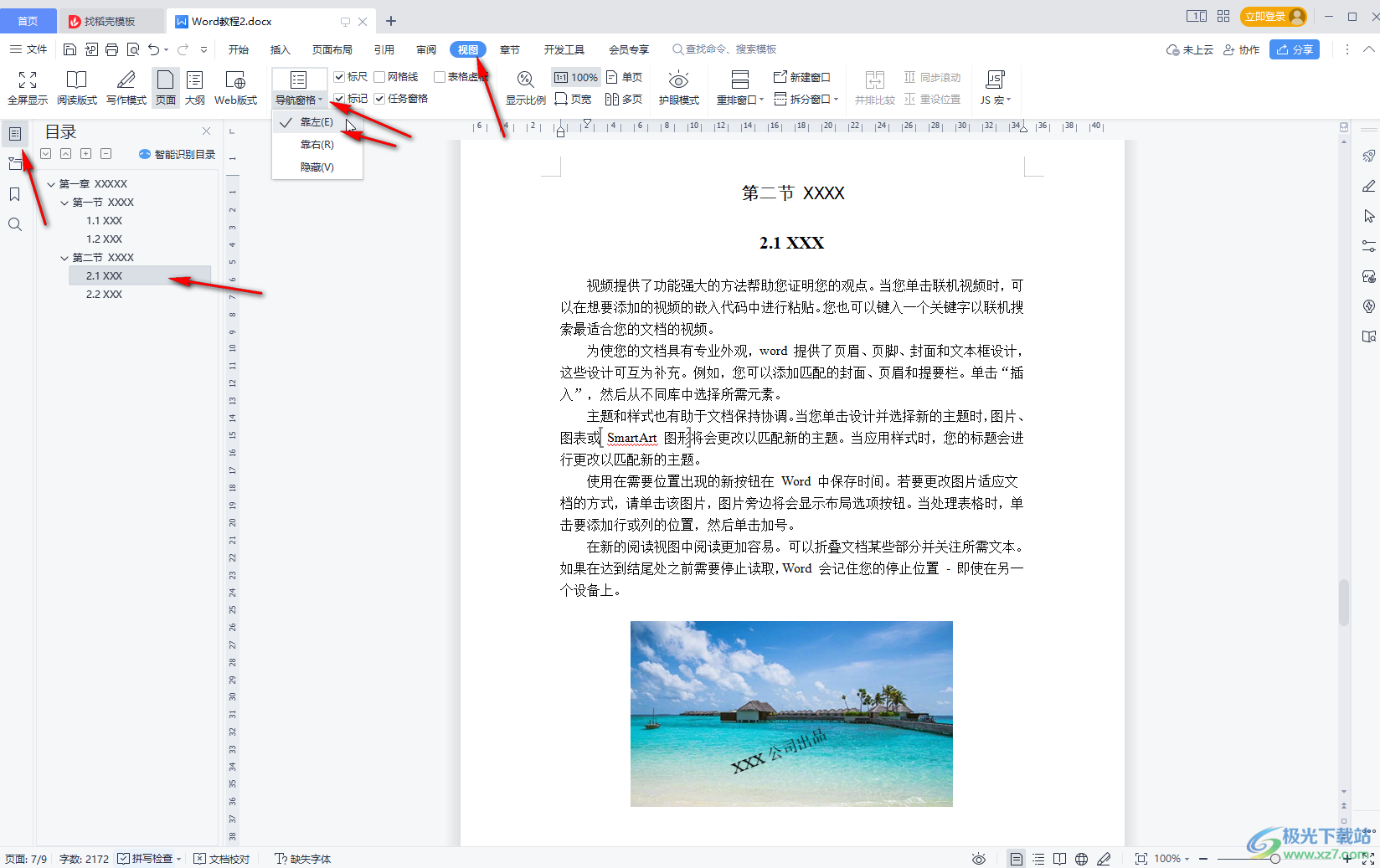This screenshot has width=1380, height=868.
Task: Turn on eye protection mode (护眼模式)
Action: (x=678, y=88)
